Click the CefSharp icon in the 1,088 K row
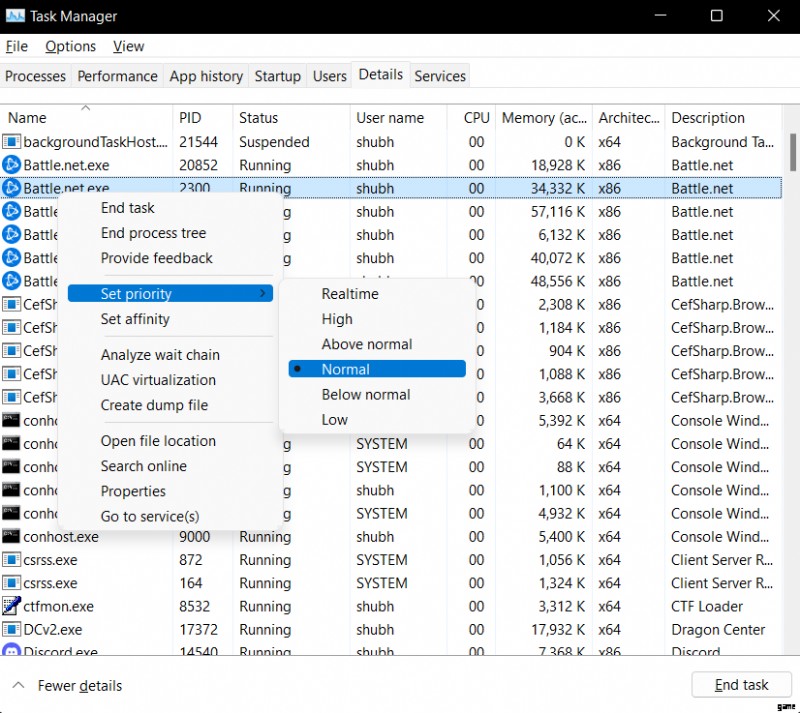The height and width of the screenshot is (713, 800). 11,374
